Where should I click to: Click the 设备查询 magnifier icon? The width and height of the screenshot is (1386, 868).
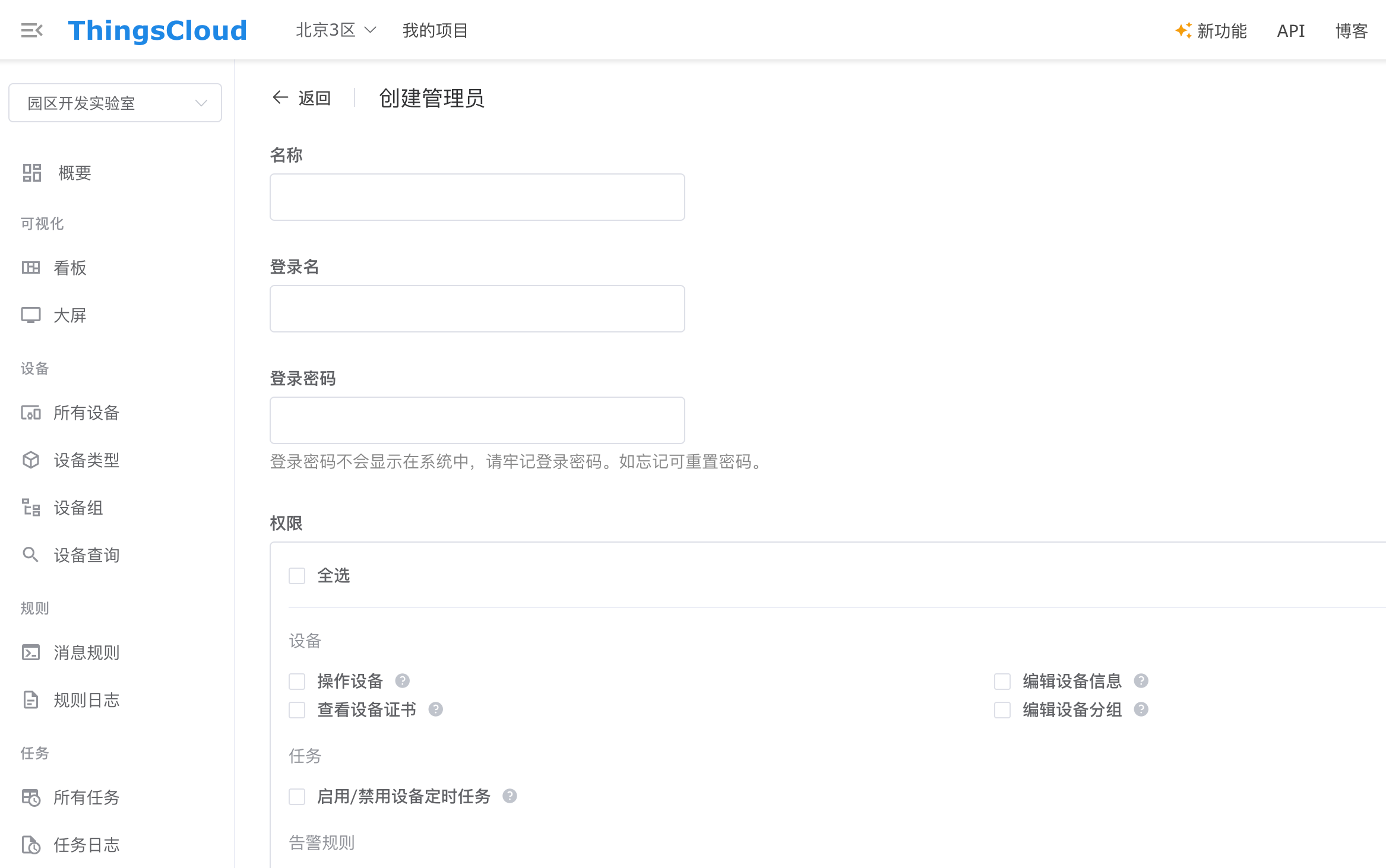click(31, 555)
